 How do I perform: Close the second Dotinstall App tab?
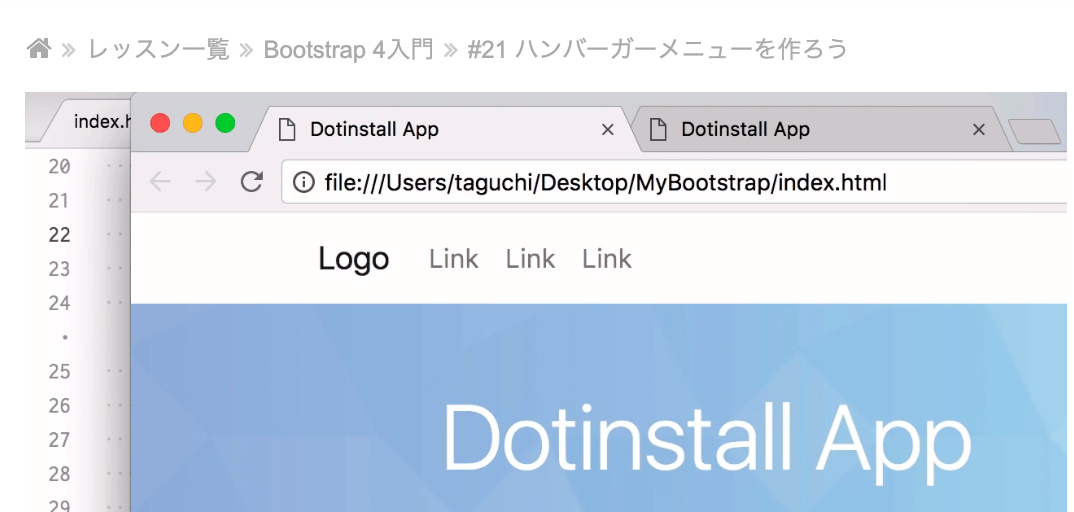(979, 129)
